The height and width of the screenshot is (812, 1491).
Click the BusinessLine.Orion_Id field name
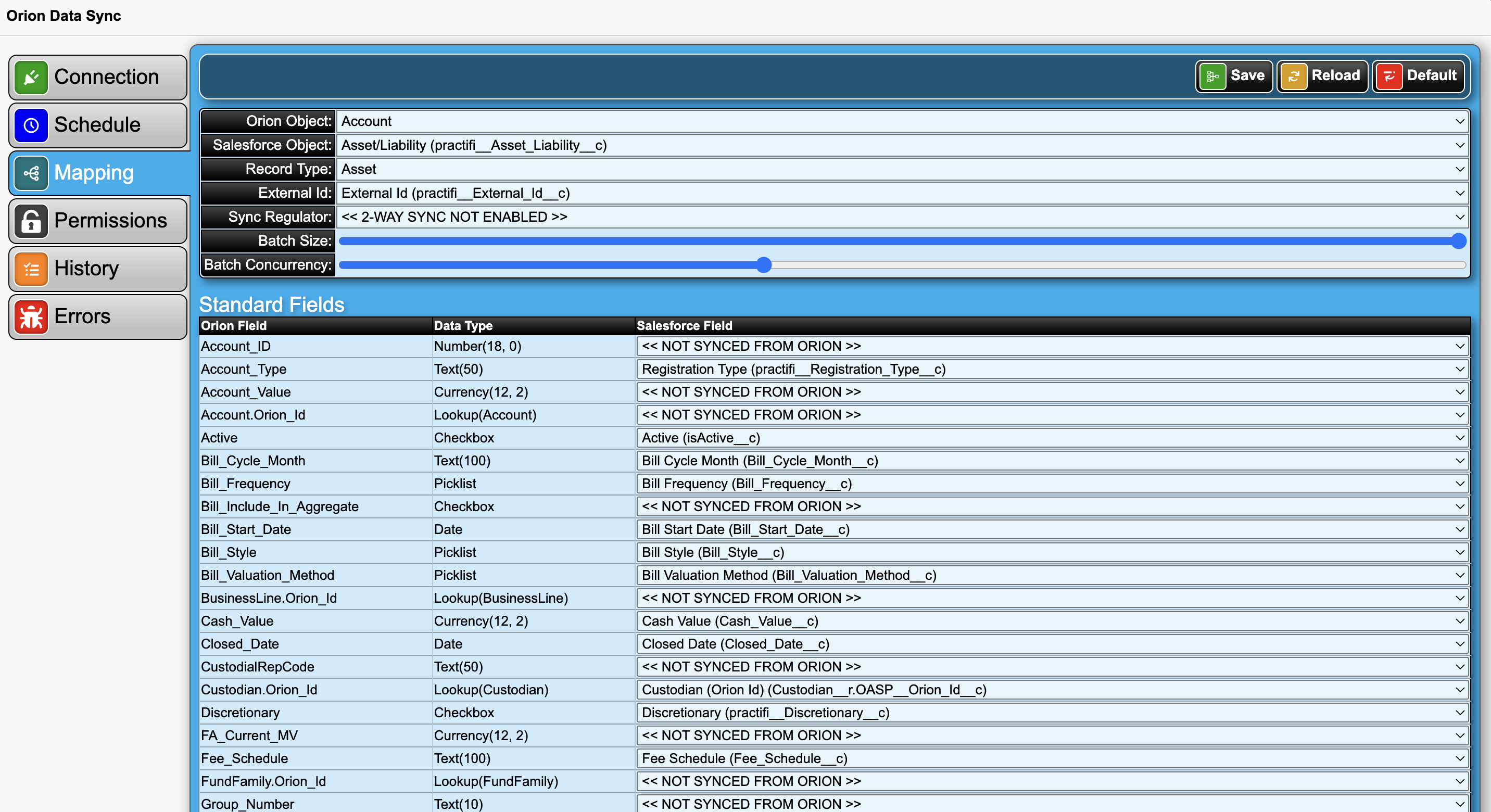pyautogui.click(x=269, y=599)
